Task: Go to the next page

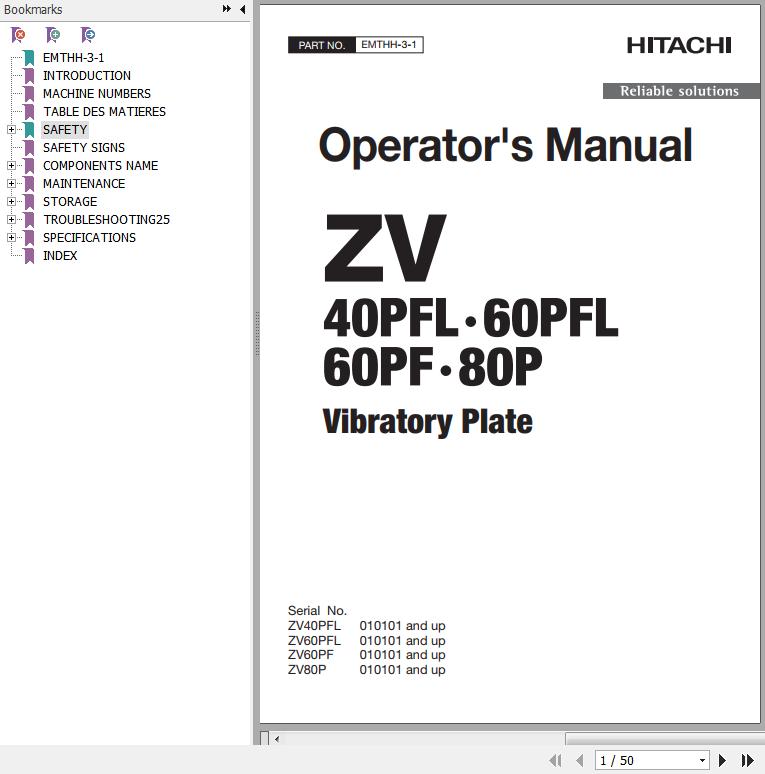Action: (x=722, y=760)
